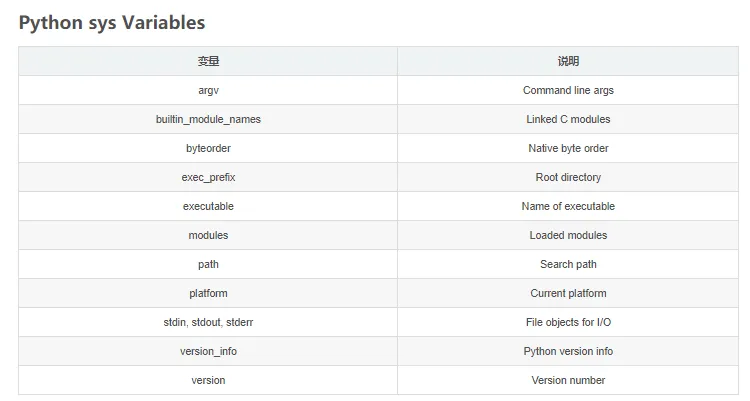The height and width of the screenshot is (401, 750).
Task: Select the 变量 column header
Action: [x=208, y=61]
